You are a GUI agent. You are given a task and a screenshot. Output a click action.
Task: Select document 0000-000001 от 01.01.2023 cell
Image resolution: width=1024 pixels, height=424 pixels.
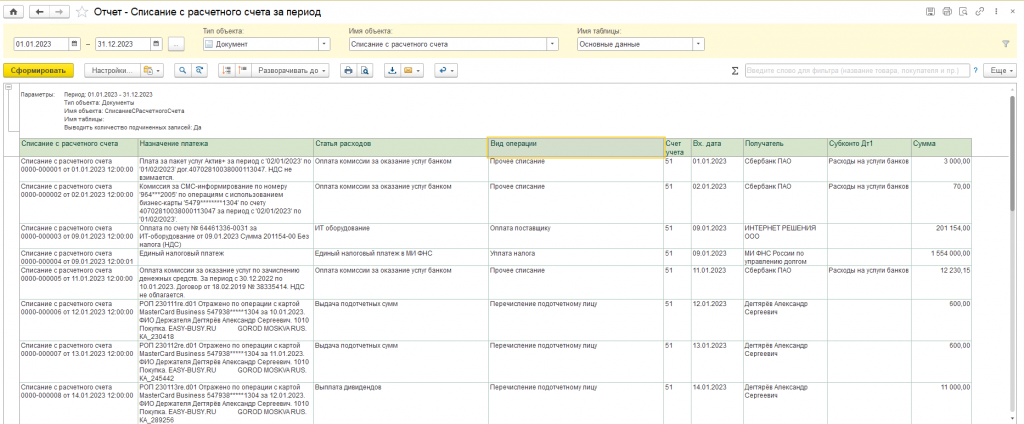[78, 169]
